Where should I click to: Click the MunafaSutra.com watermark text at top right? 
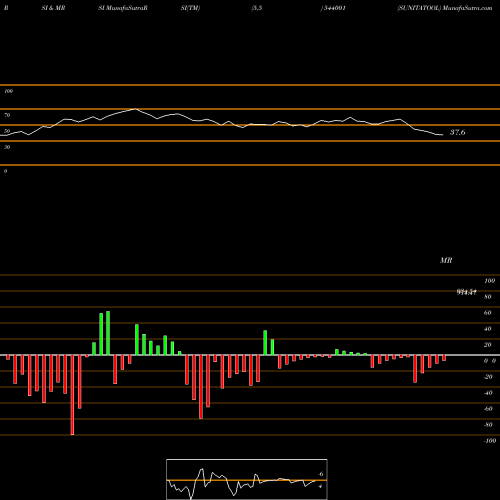tap(468, 8)
